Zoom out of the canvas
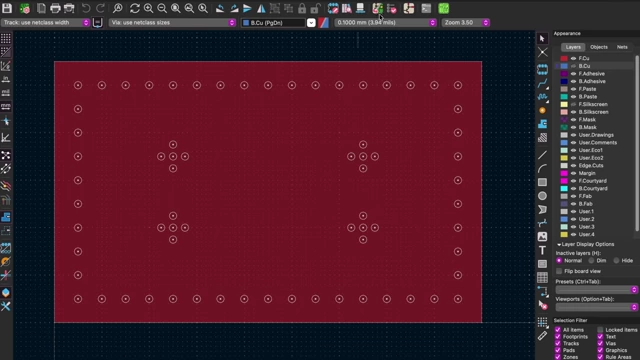Image resolution: width=640 pixels, height=360 pixels. point(162,8)
